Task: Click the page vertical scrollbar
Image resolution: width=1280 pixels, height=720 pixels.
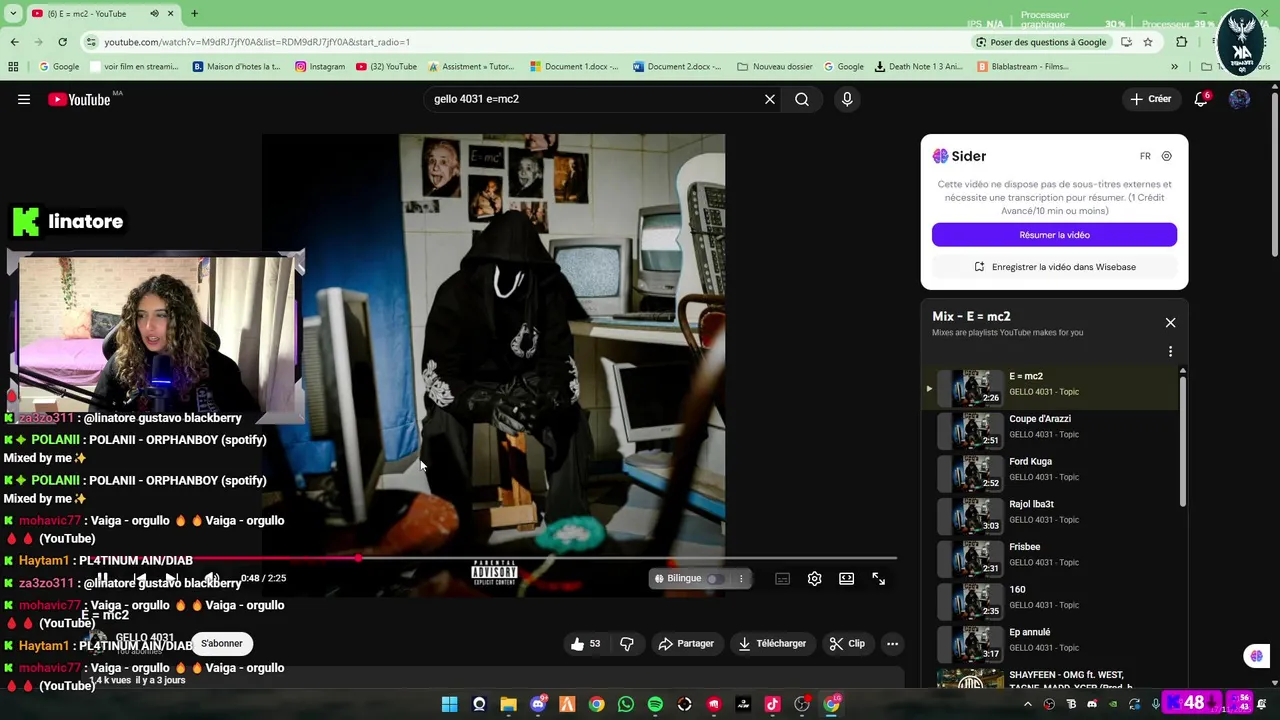Action: tap(1275, 175)
